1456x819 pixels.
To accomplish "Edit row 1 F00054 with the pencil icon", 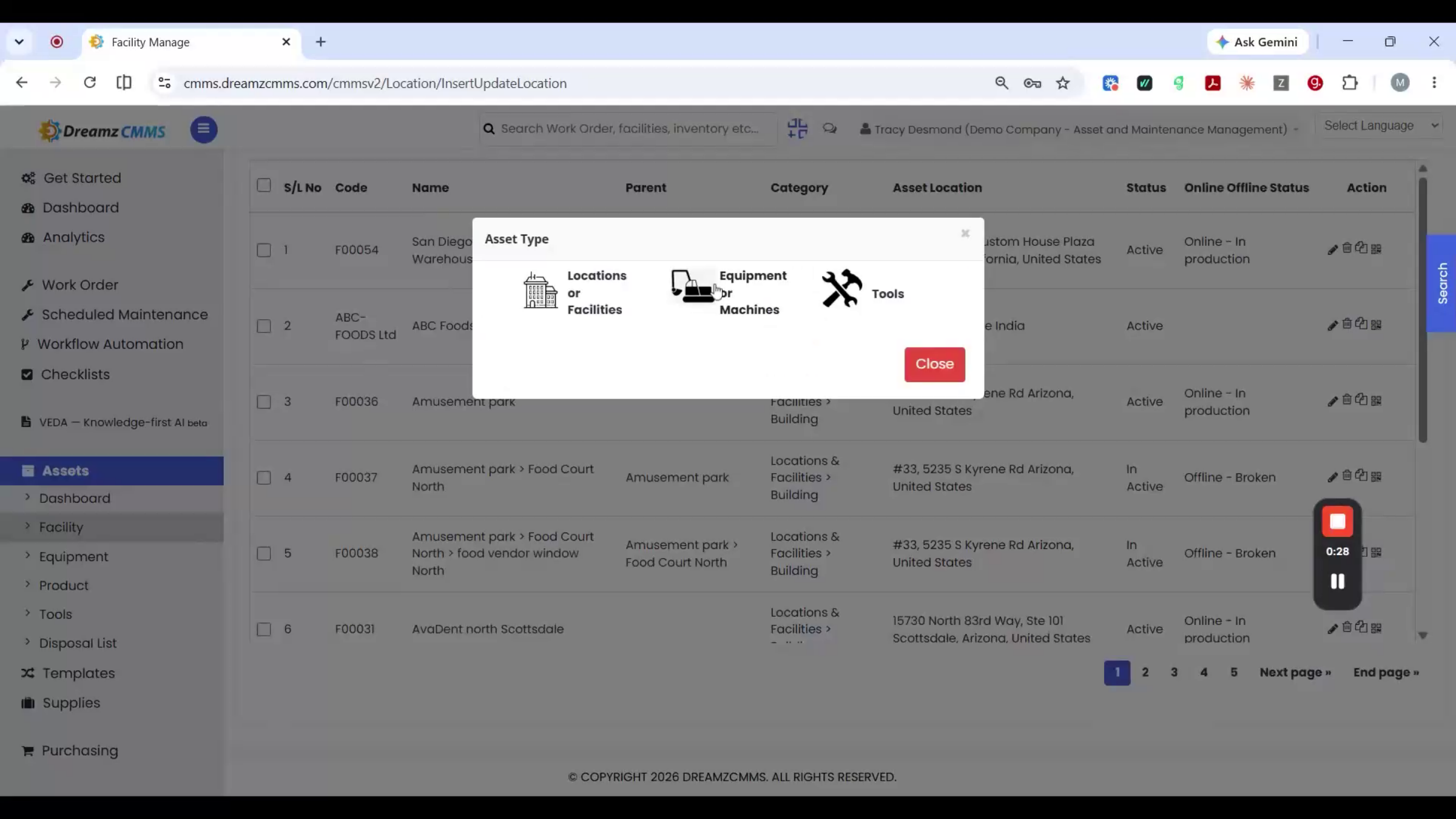I will (x=1332, y=249).
